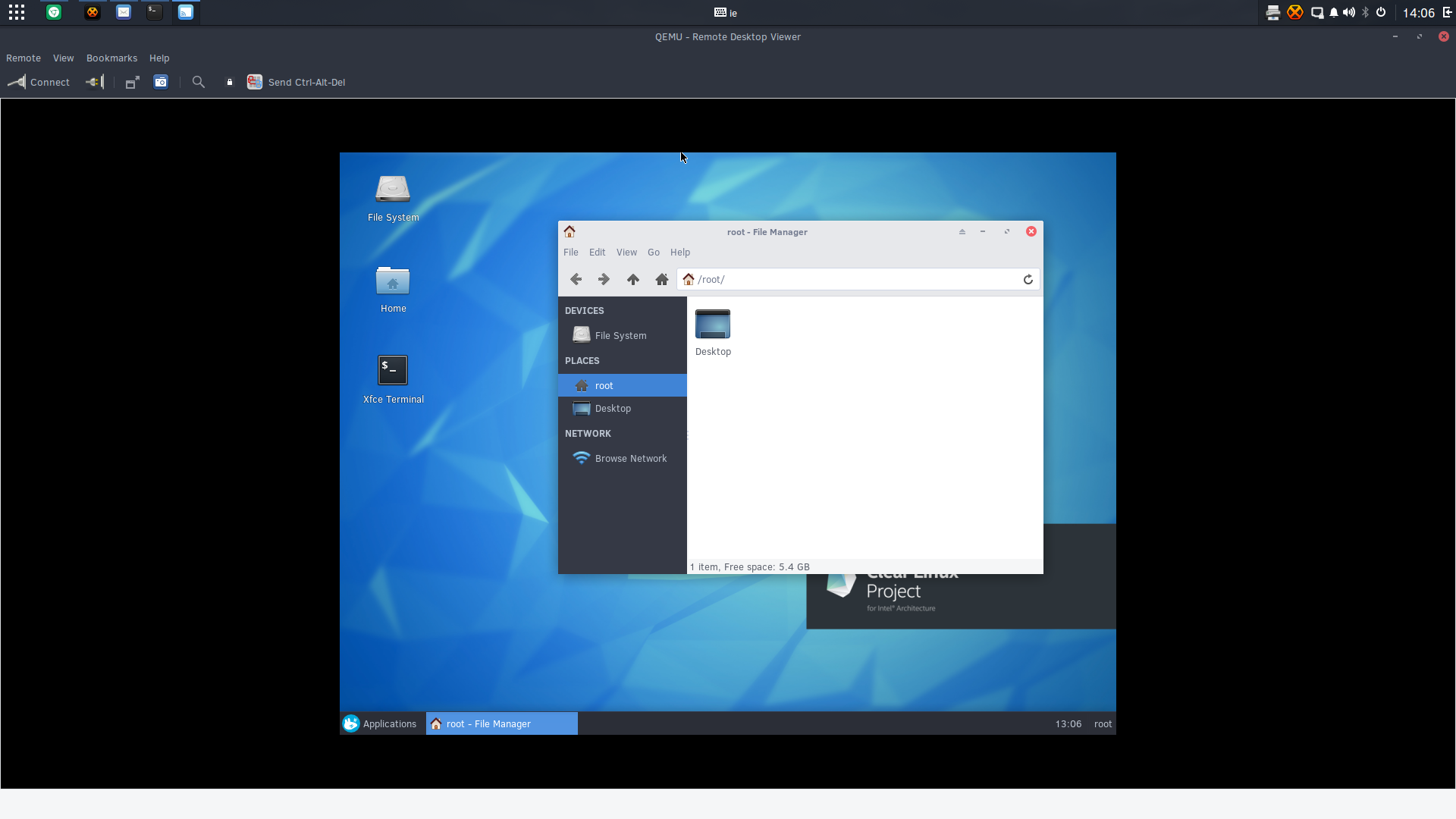1456x819 pixels.
Task: Toggle the padlock read-only icon
Action: pyautogui.click(x=230, y=82)
